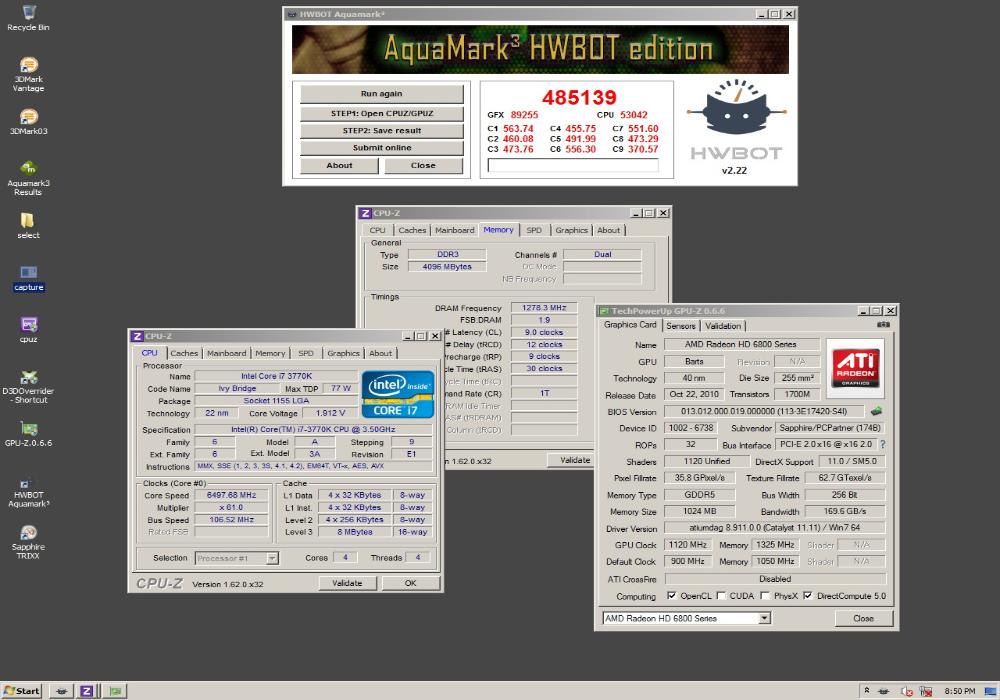Open the GPU selection dropdown in GPU-Z
This screenshot has width=1000, height=700.
coord(686,618)
